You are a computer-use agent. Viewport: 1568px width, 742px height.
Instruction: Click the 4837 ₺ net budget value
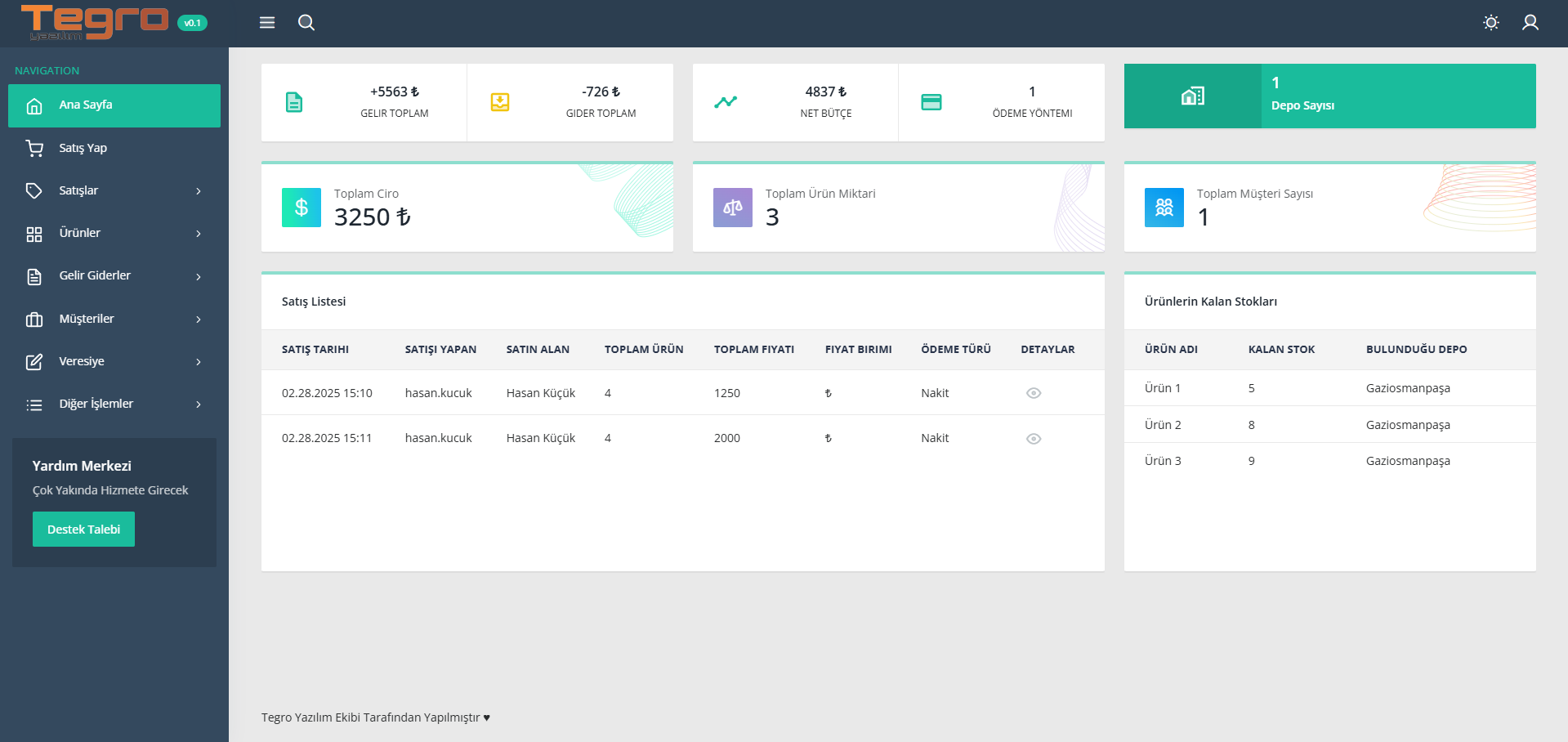[x=826, y=92]
